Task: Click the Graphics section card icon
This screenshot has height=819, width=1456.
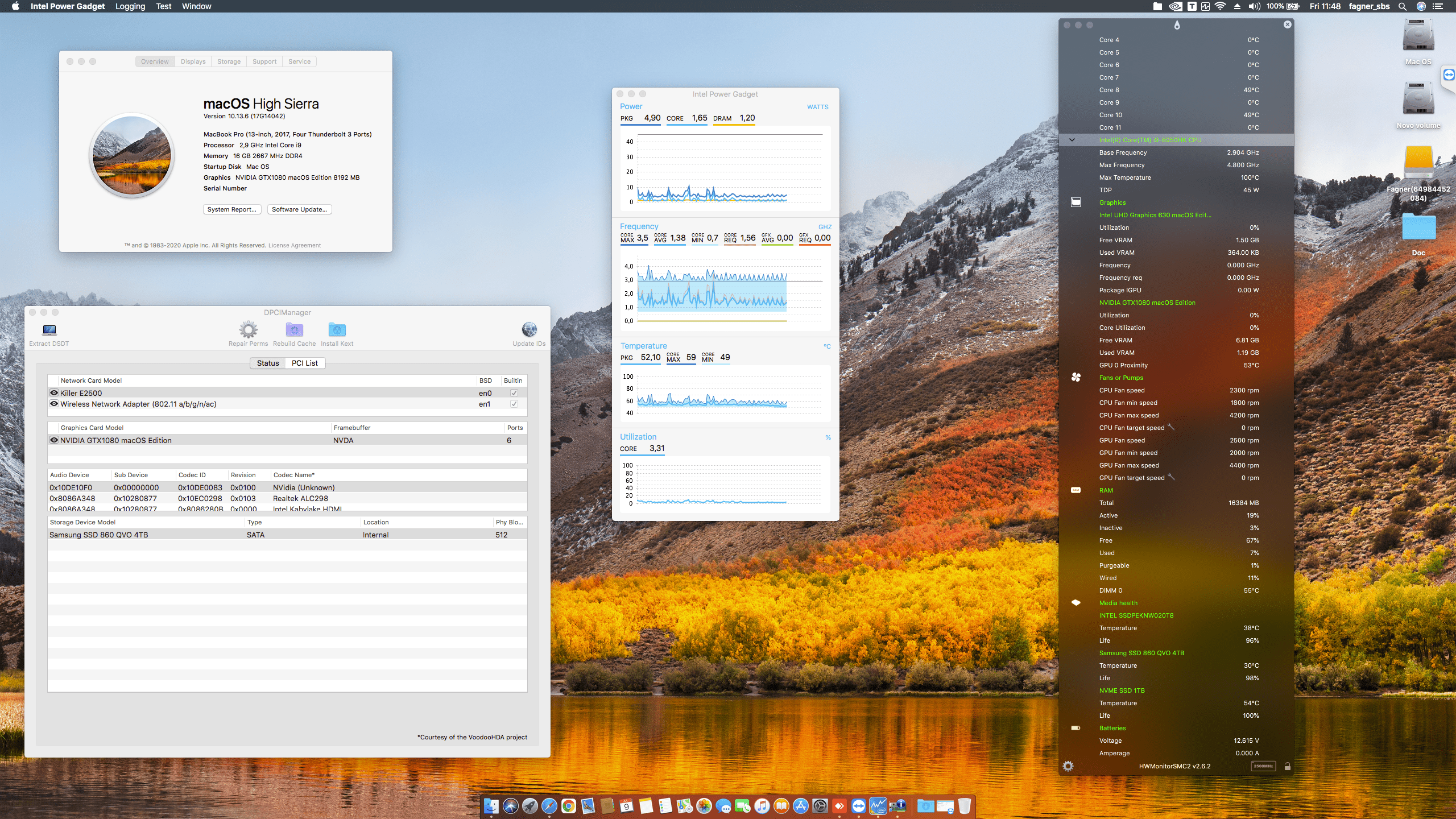Action: pos(1076,202)
